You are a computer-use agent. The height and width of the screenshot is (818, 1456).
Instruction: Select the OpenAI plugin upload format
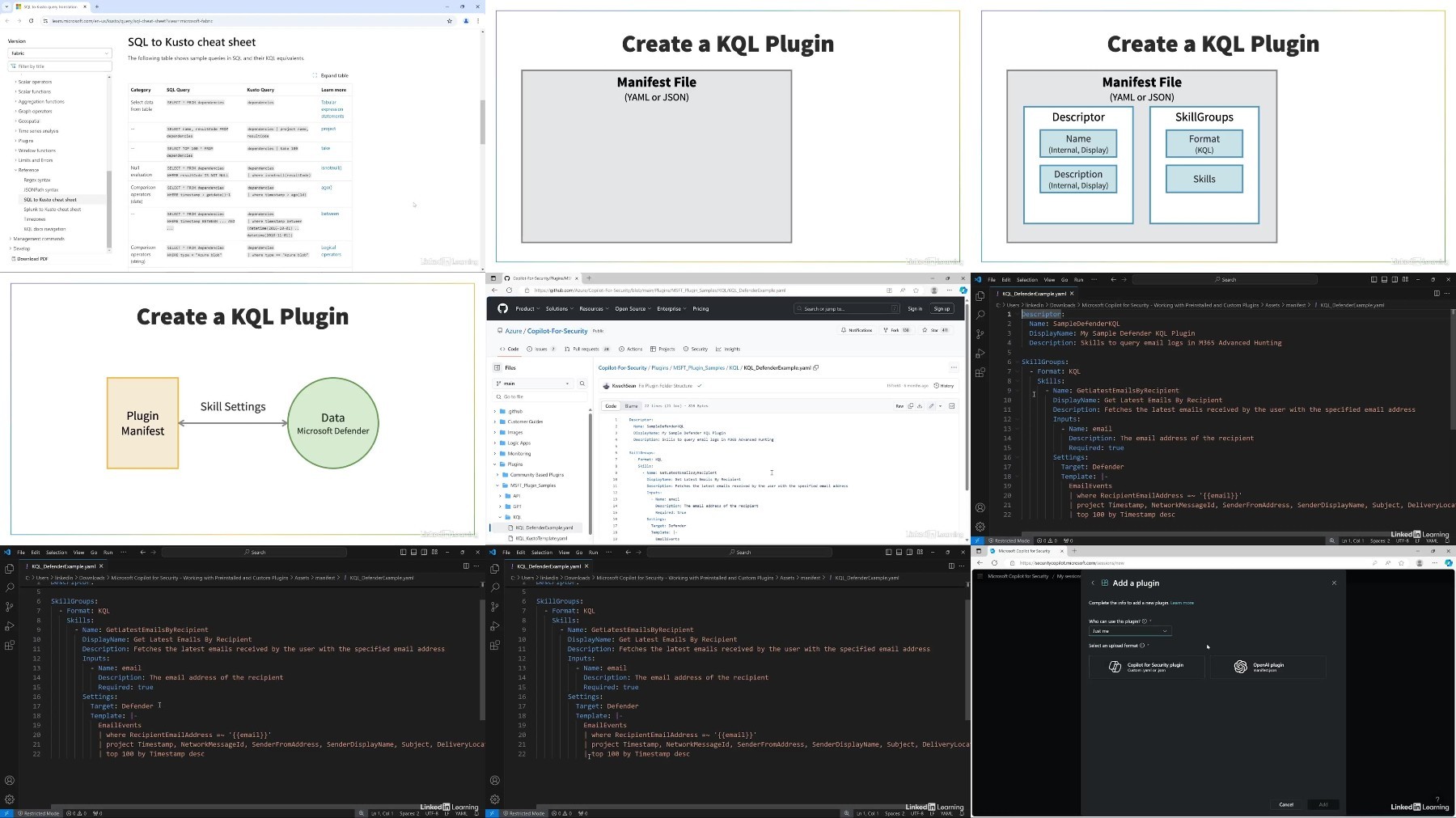(1268, 667)
